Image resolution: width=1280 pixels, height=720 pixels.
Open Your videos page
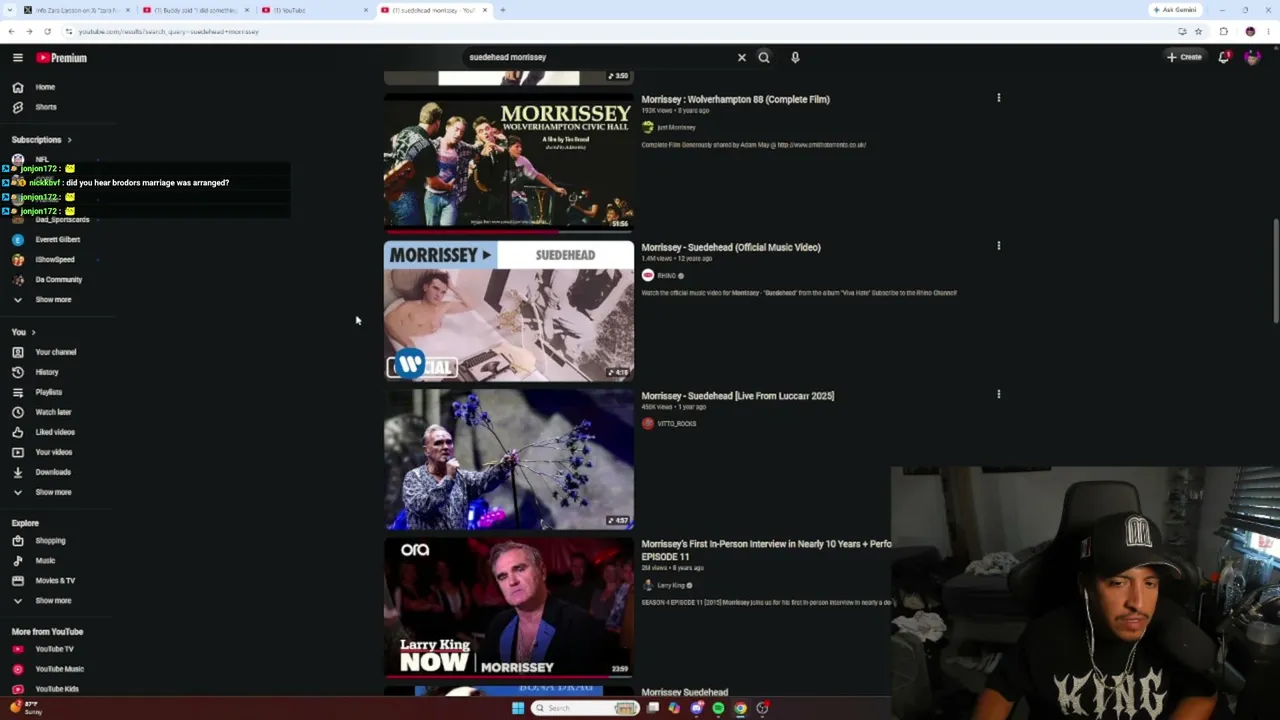[54, 452]
